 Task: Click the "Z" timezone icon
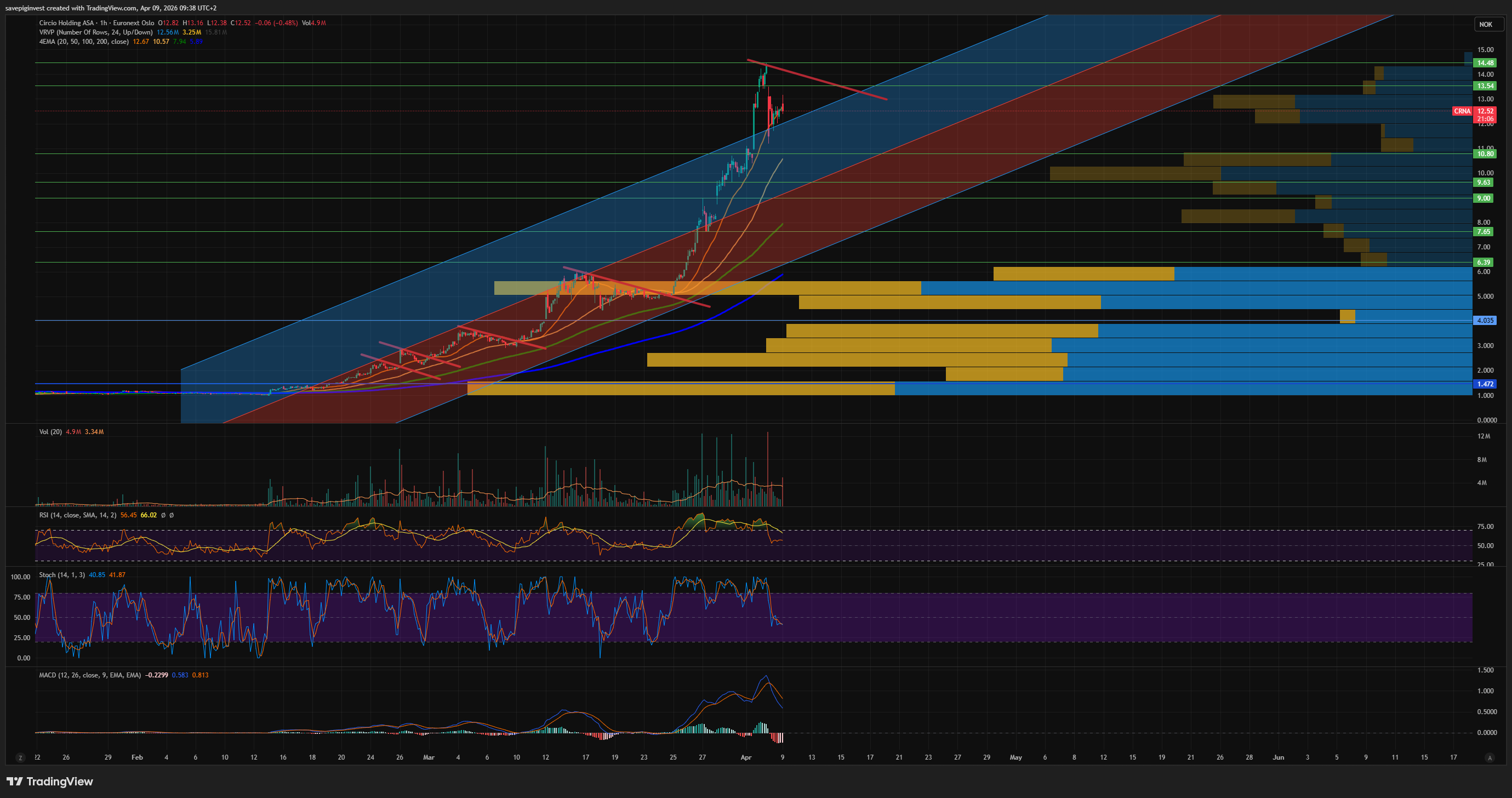point(20,757)
